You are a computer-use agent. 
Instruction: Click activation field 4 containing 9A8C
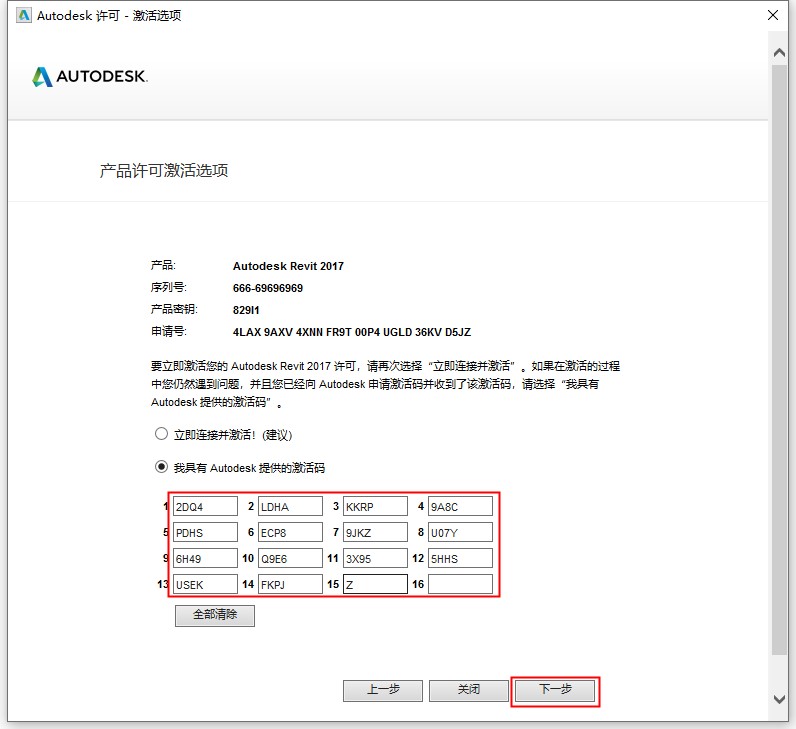pyautogui.click(x=460, y=507)
